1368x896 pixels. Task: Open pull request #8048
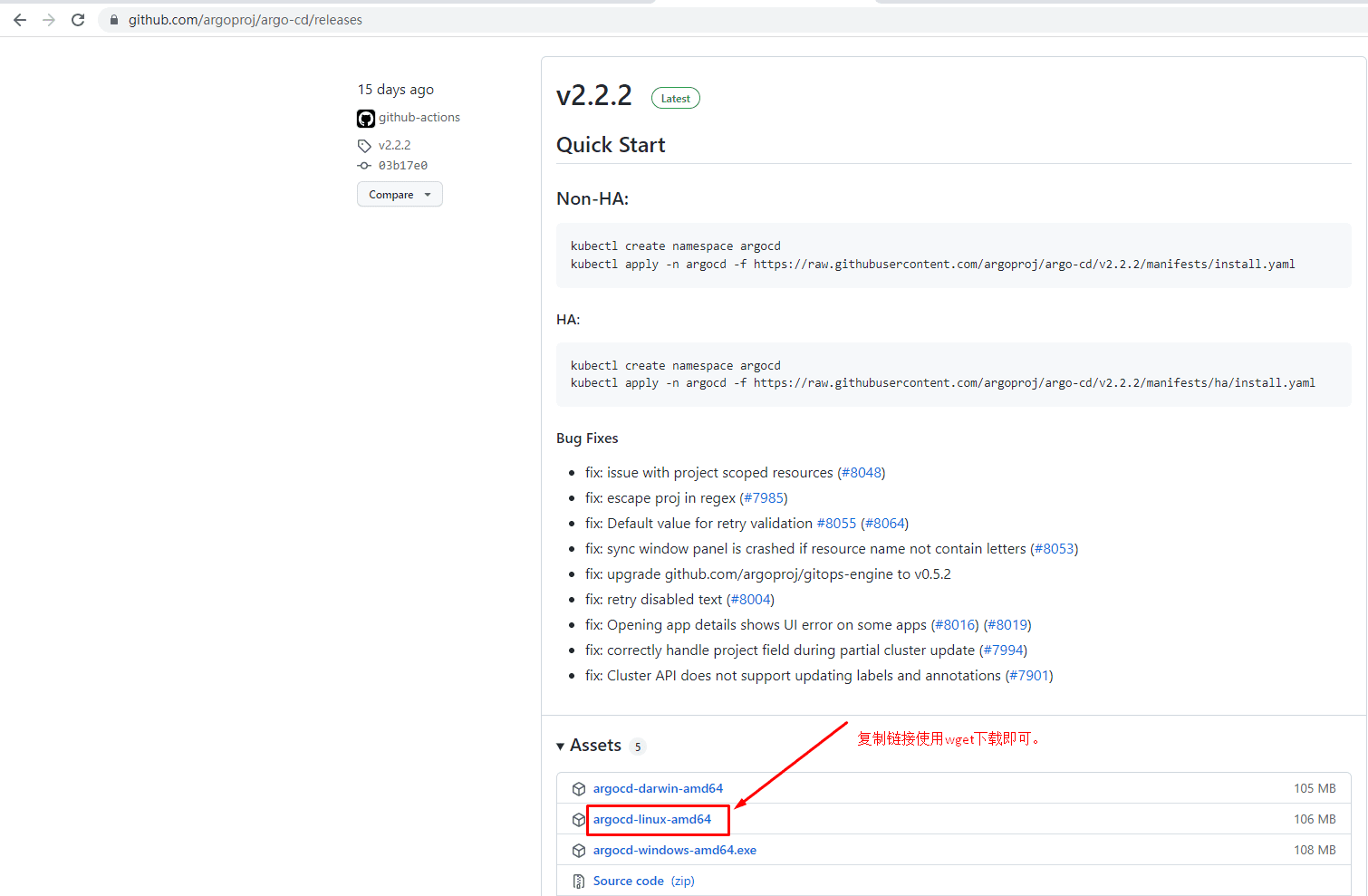[x=861, y=473]
